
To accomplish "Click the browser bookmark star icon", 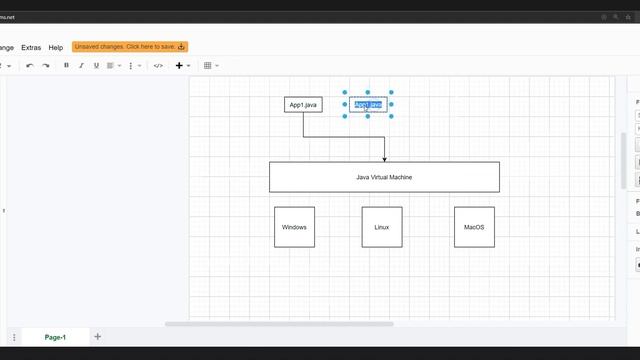I will 628,17.
